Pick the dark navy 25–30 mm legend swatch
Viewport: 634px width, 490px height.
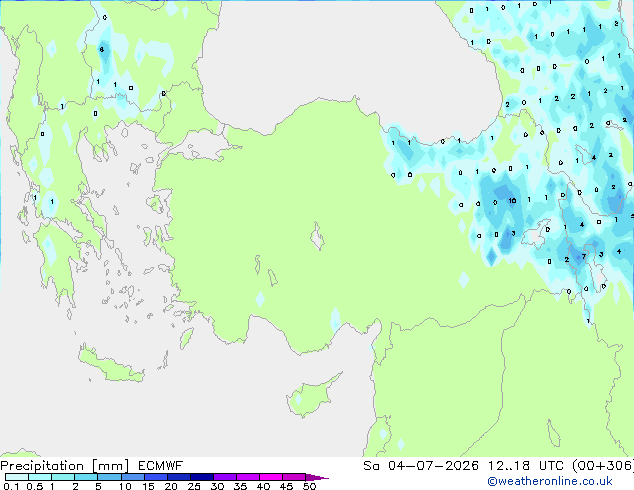[202, 477]
